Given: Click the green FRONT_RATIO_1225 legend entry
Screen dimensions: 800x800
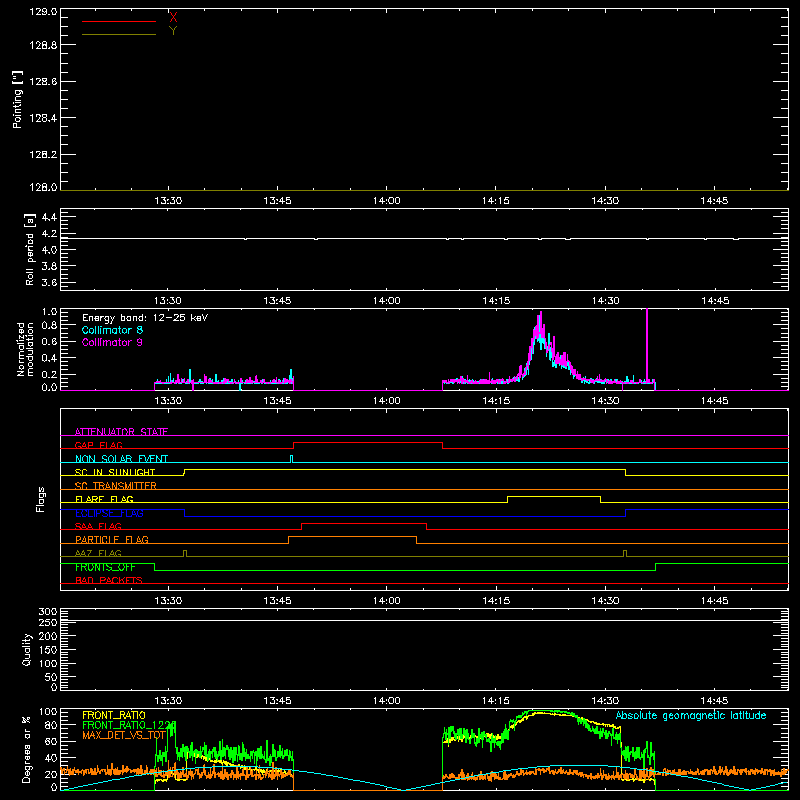Looking at the screenshot, I should 129,725.
